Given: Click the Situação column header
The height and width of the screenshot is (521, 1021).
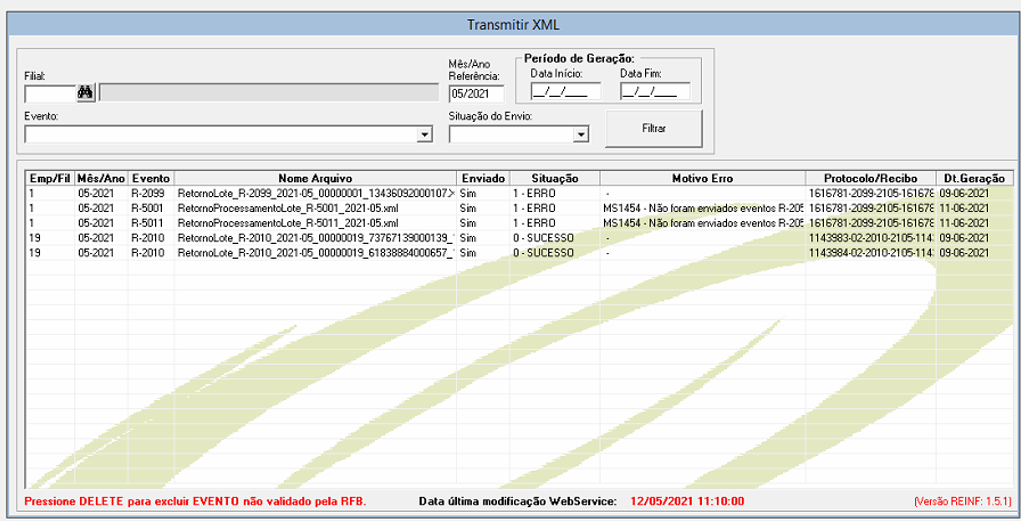Looking at the screenshot, I should pos(555,178).
